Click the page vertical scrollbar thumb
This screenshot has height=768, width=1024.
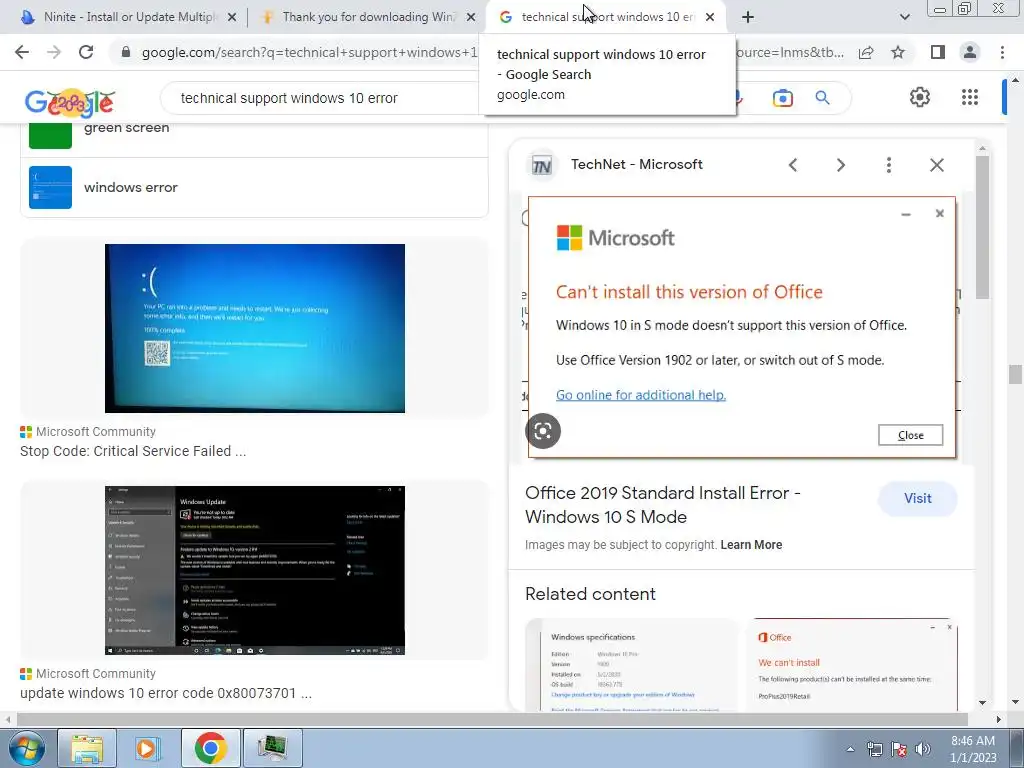pos(1015,375)
